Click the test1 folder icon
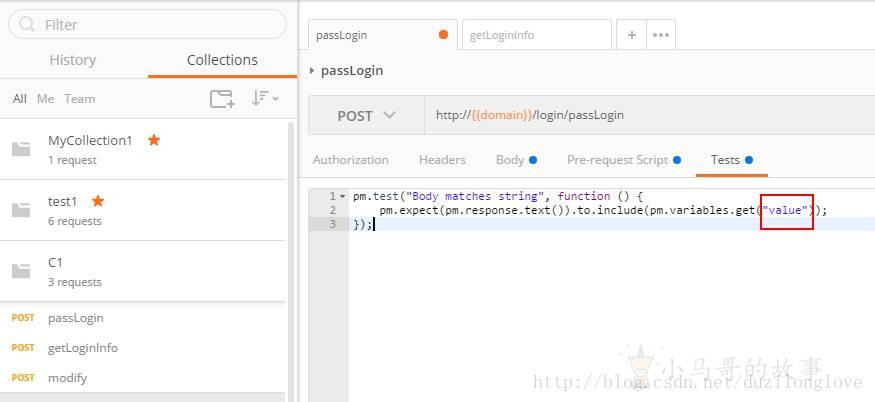The height and width of the screenshot is (402, 875). click(x=21, y=210)
